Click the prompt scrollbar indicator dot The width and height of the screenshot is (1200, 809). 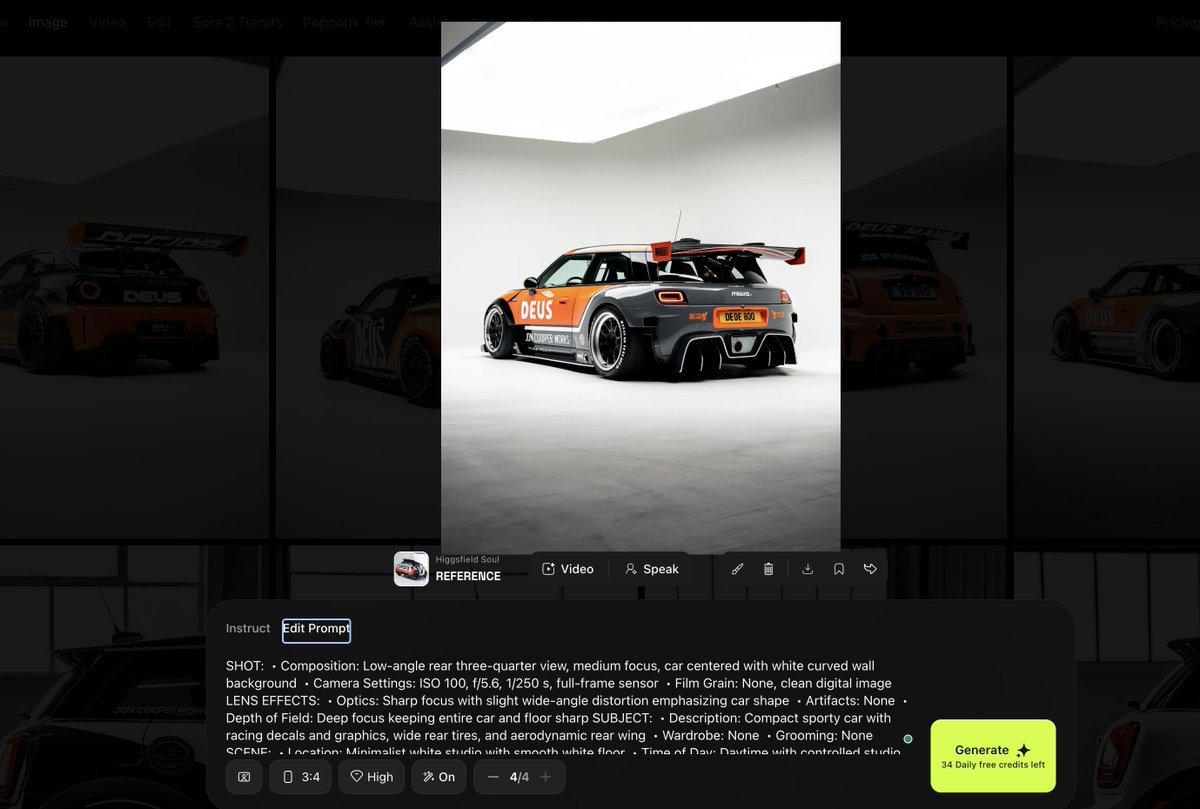pyautogui.click(x=908, y=739)
